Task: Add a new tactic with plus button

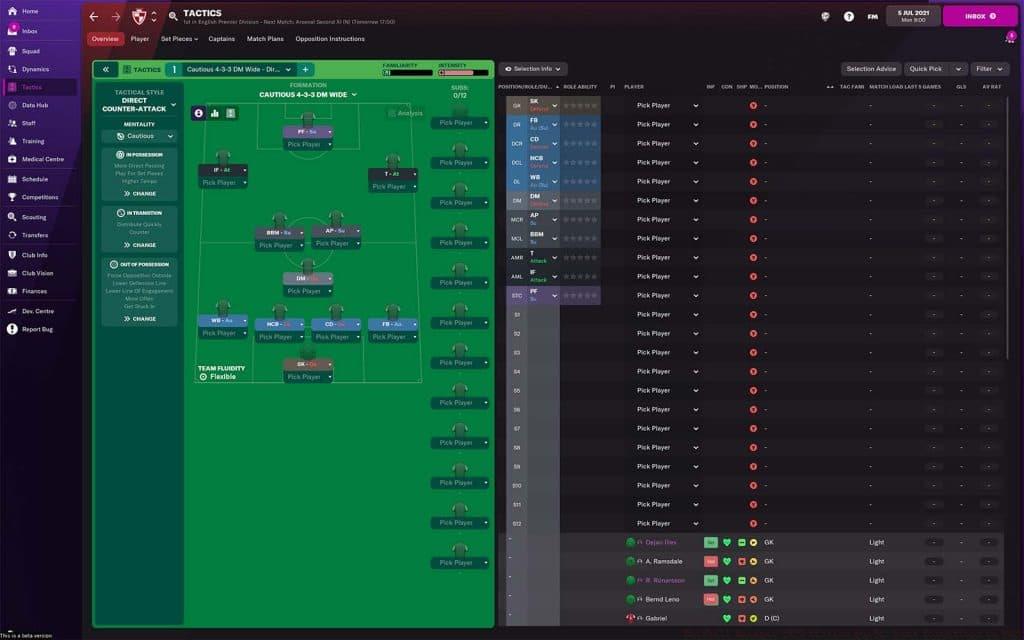Action: point(305,70)
